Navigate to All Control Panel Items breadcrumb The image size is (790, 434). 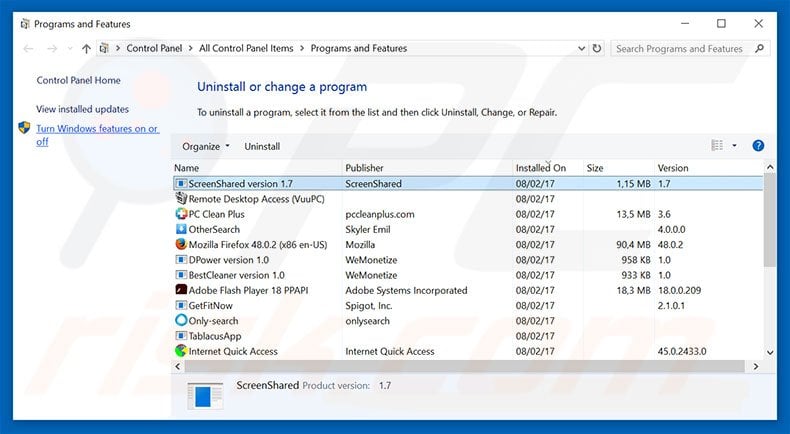246,48
